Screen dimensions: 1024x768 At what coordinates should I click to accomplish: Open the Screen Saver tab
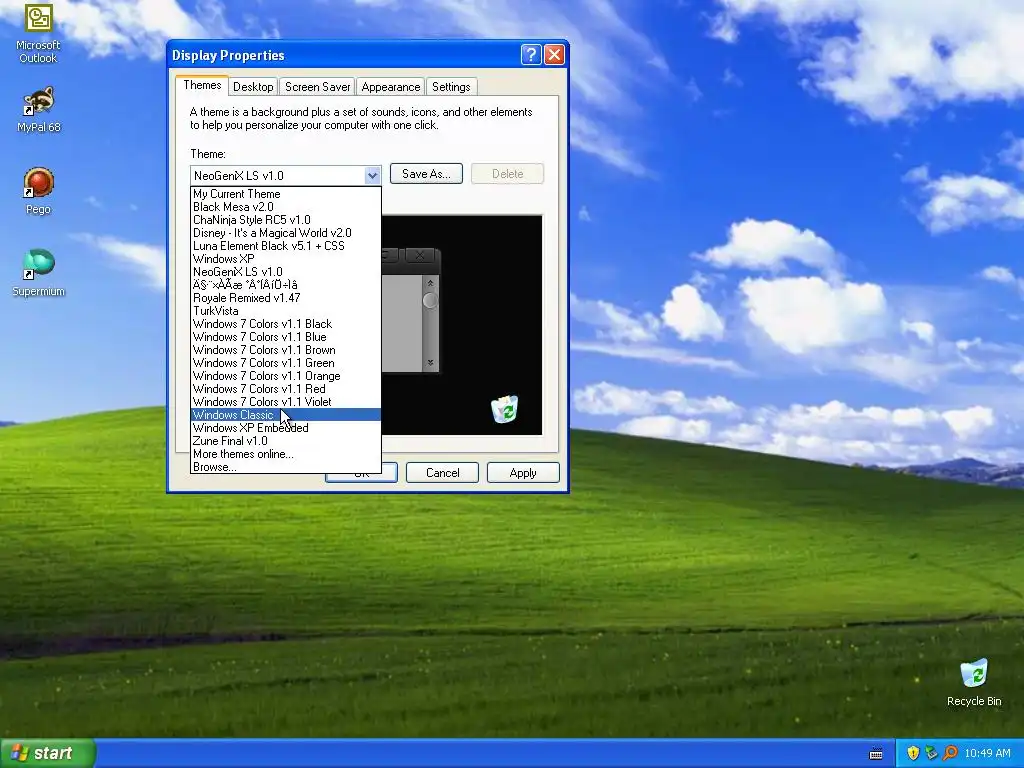tap(317, 87)
